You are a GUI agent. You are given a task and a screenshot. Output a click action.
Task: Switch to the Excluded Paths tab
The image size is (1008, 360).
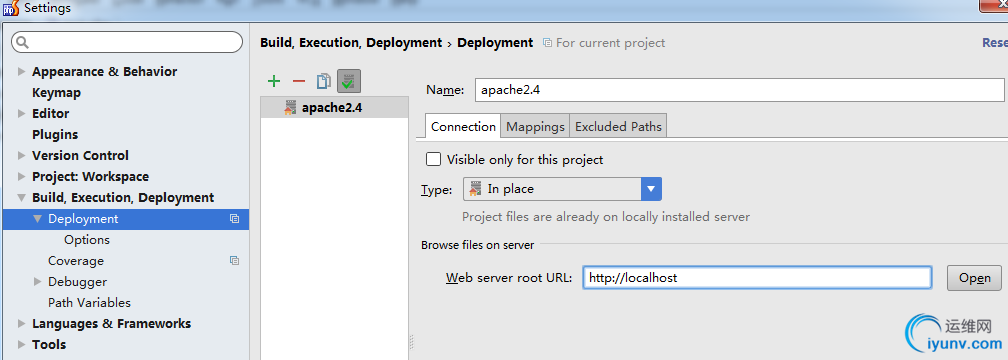coord(618,127)
